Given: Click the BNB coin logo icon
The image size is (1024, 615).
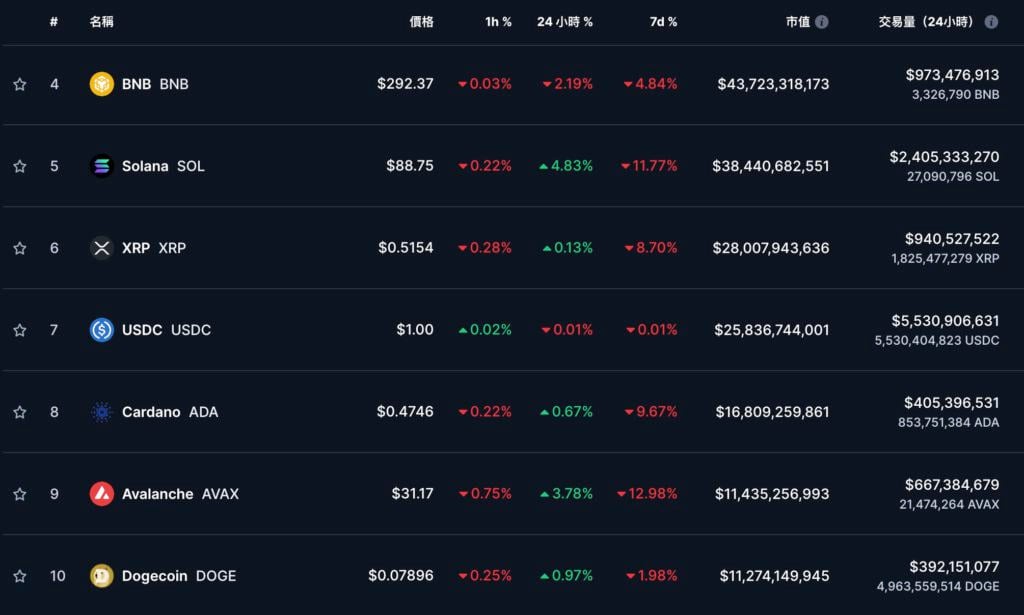Looking at the screenshot, I should pos(102,84).
